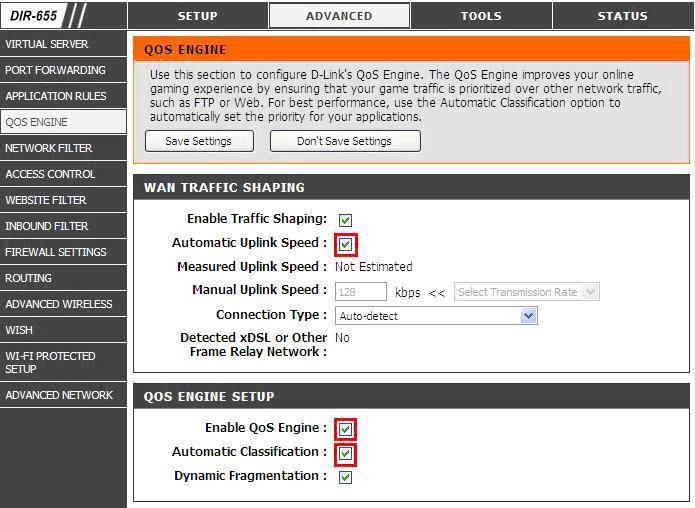695x508 pixels.
Task: Open the Connection Type dropdown
Action: click(x=436, y=316)
